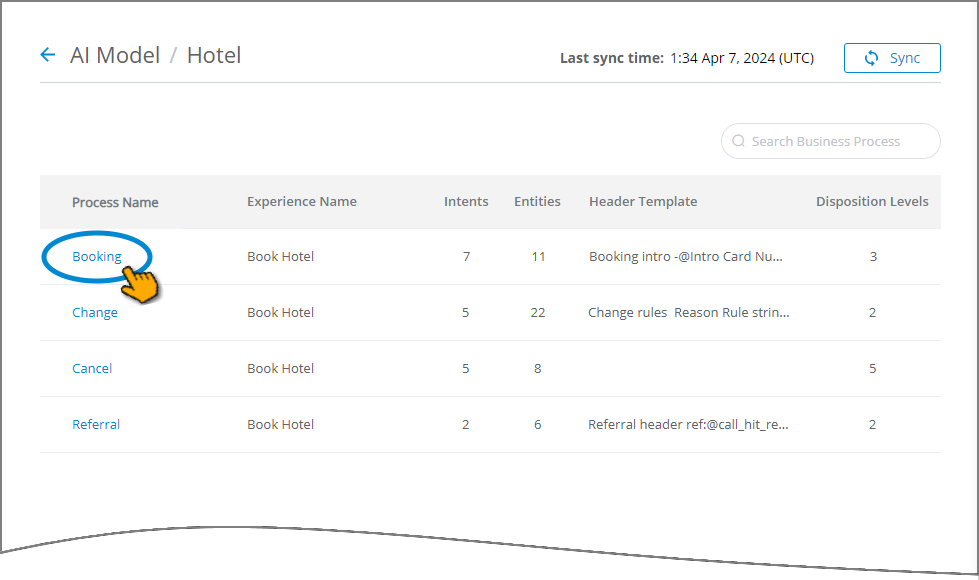Click the '1:34 Apr 7, 2024 (UTC)' timestamp
The image size is (979, 580).
point(742,58)
